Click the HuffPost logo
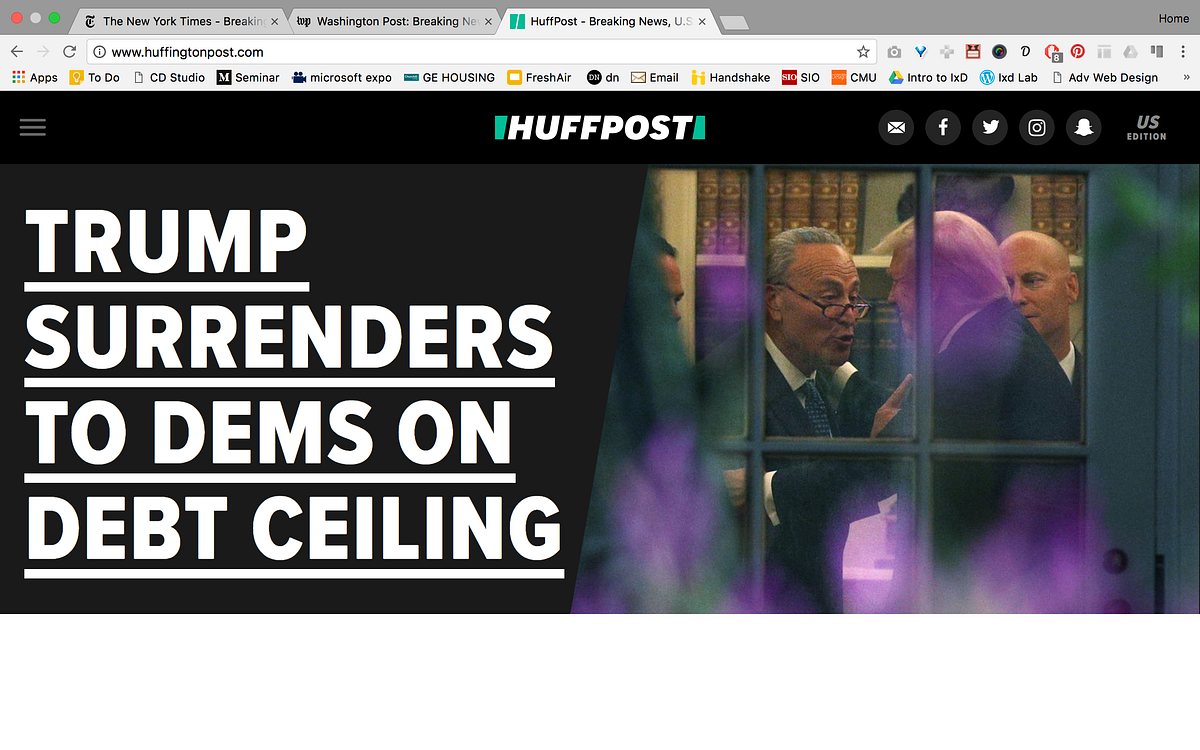 [600, 127]
